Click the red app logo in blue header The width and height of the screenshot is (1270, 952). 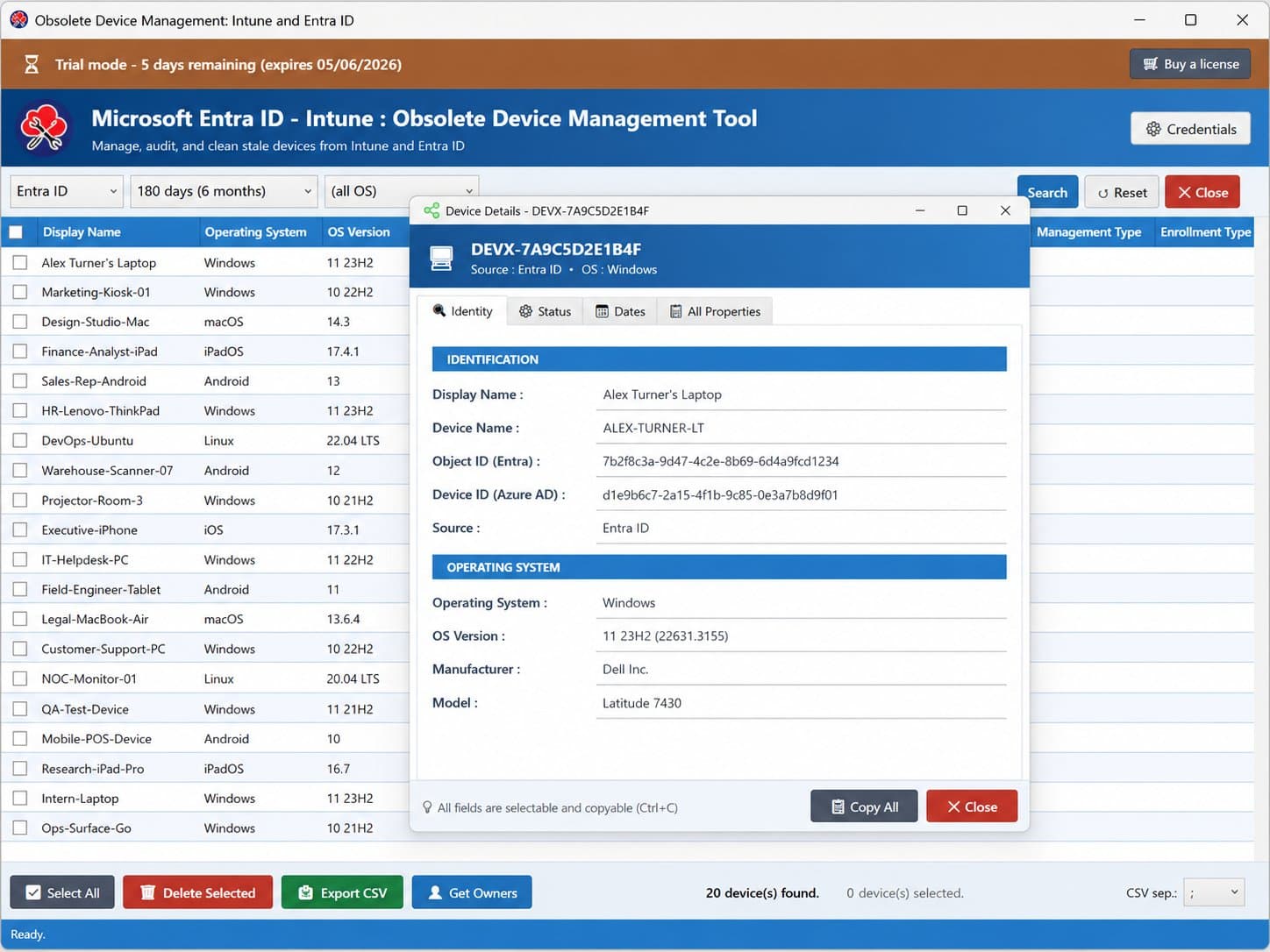(x=44, y=128)
